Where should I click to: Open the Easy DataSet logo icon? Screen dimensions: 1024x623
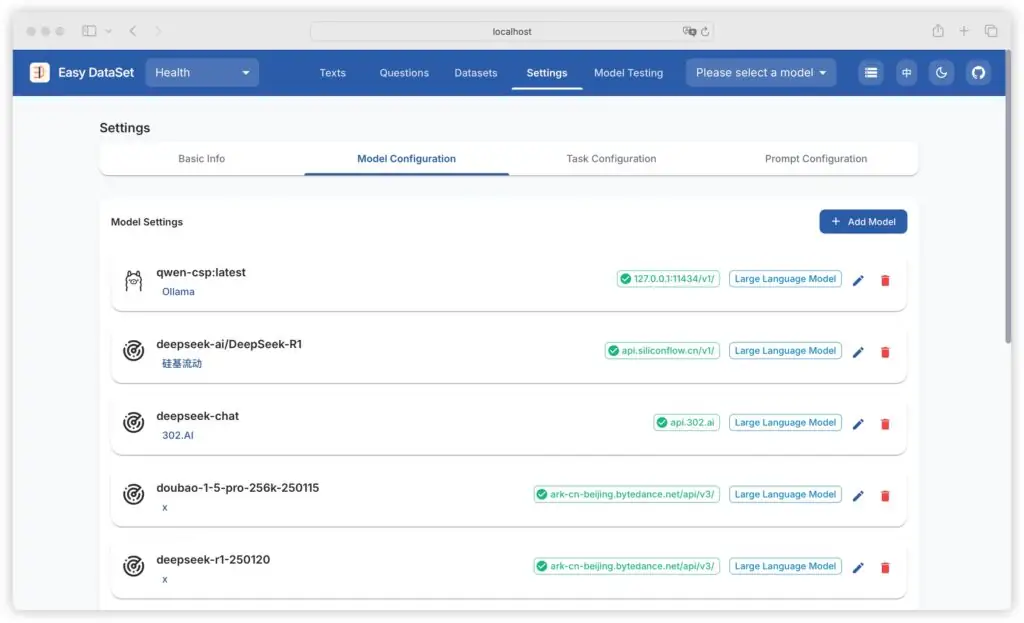point(38,72)
